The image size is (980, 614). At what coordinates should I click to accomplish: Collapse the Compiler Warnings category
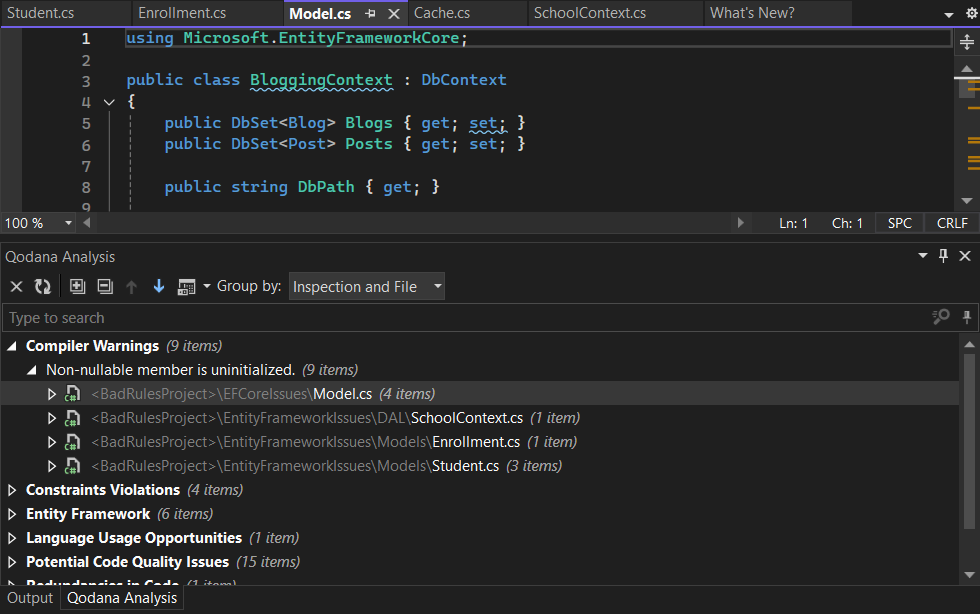(x=10, y=345)
